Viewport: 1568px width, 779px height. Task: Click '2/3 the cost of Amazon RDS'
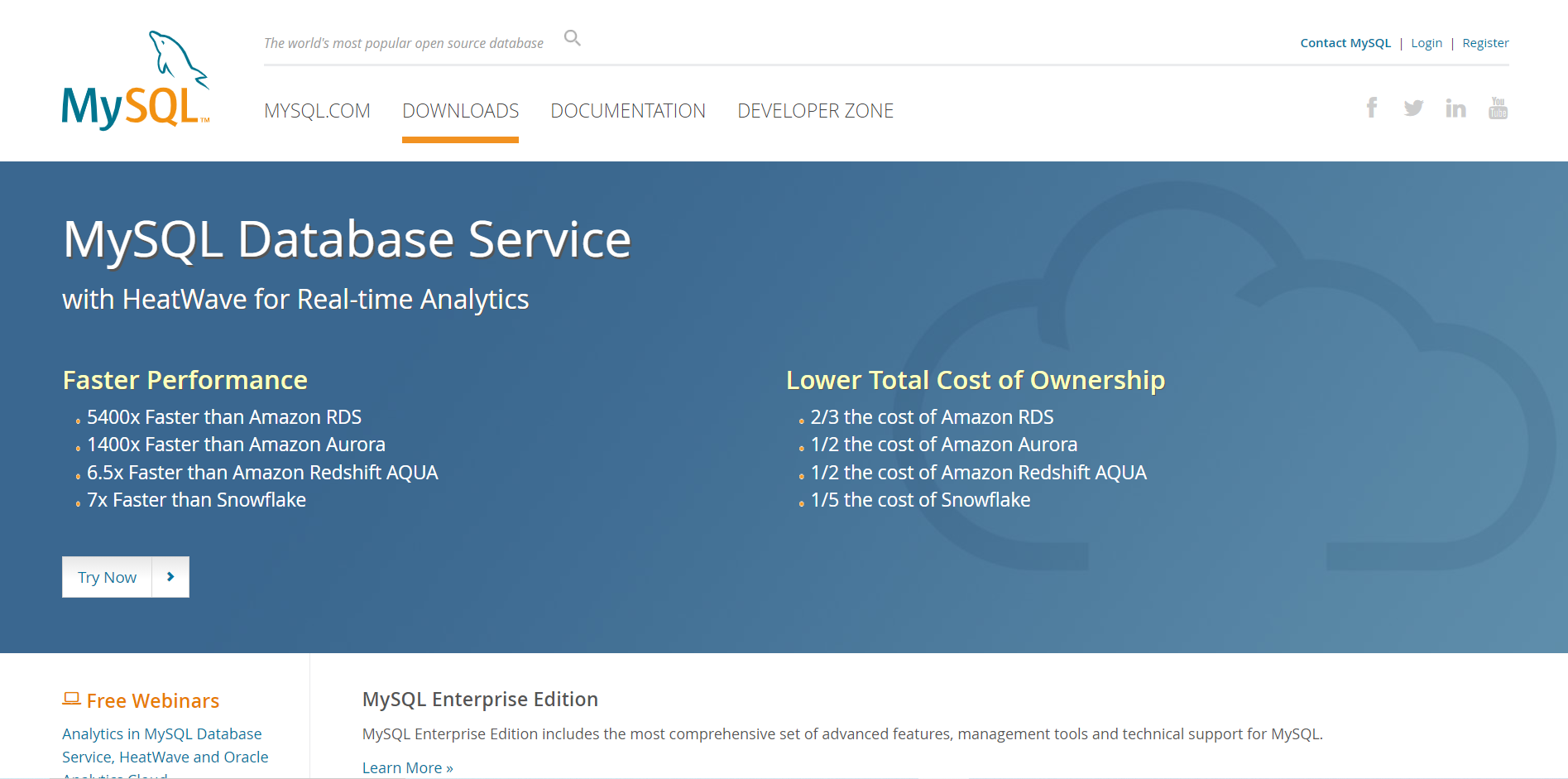pos(932,417)
